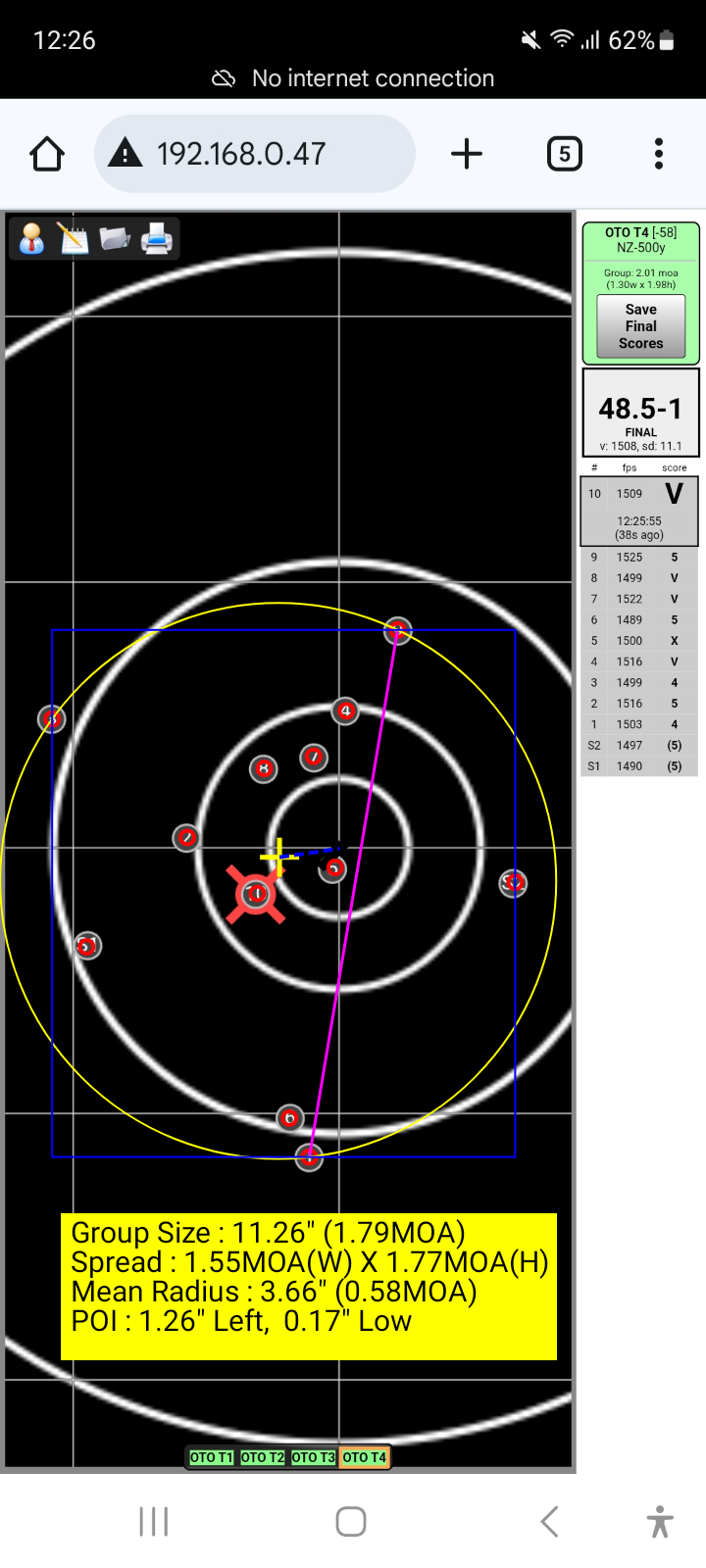This screenshot has height=1568, width=706.
Task: Open tab switcher showing 5 tabs
Action: [564, 154]
